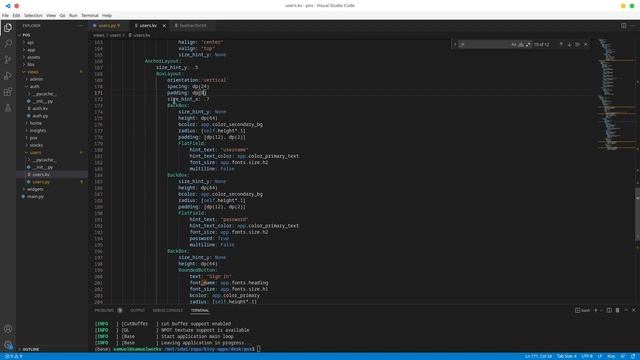The image size is (640, 360).
Task: Kill terminal with trash icon
Action: pos(618,310)
